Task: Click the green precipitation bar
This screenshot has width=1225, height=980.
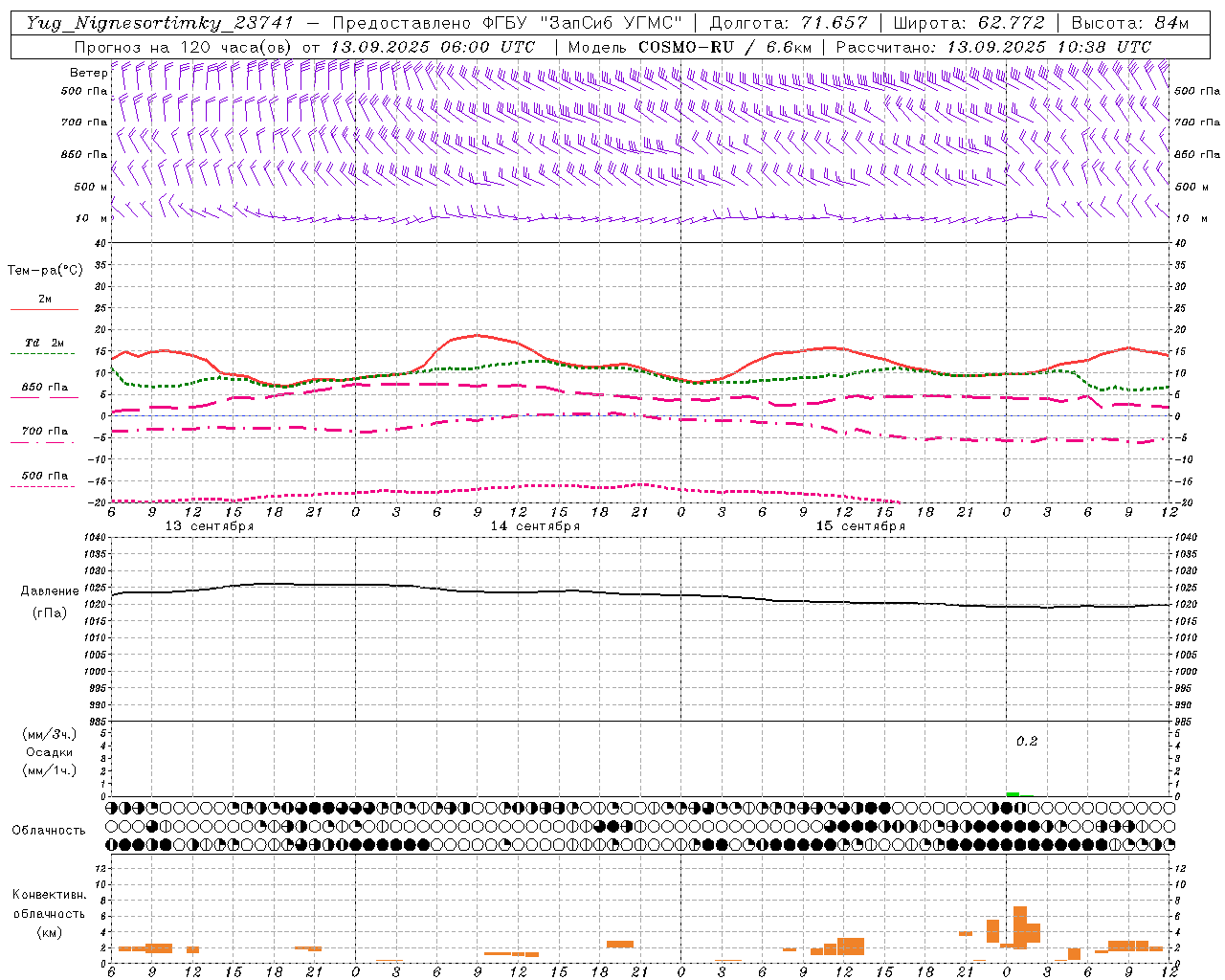Action: [1013, 793]
